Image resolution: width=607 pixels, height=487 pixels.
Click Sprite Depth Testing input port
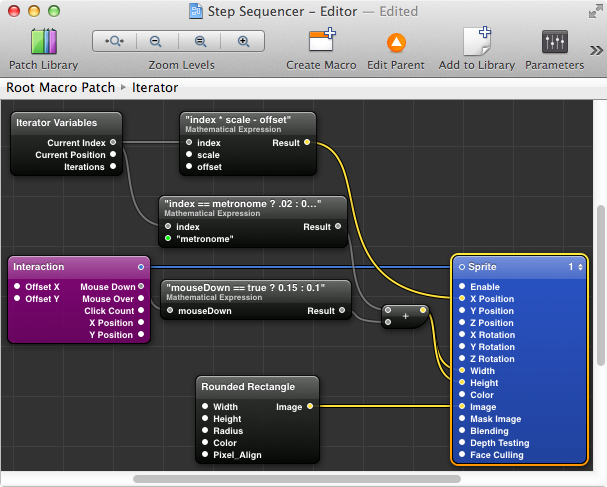click(x=462, y=442)
